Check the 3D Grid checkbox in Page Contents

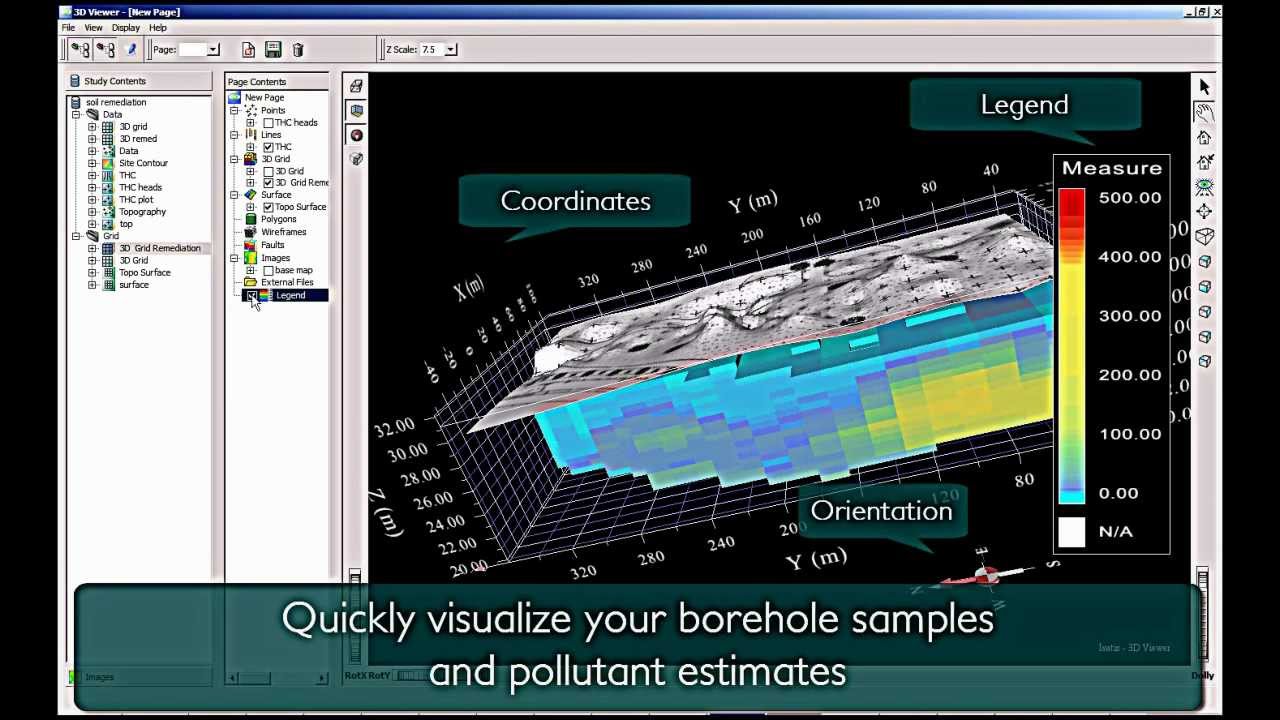tap(268, 171)
